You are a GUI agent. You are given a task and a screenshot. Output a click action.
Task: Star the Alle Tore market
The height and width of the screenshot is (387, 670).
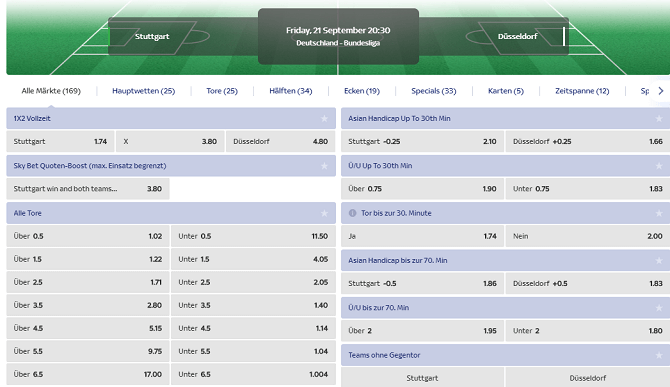[x=324, y=213]
